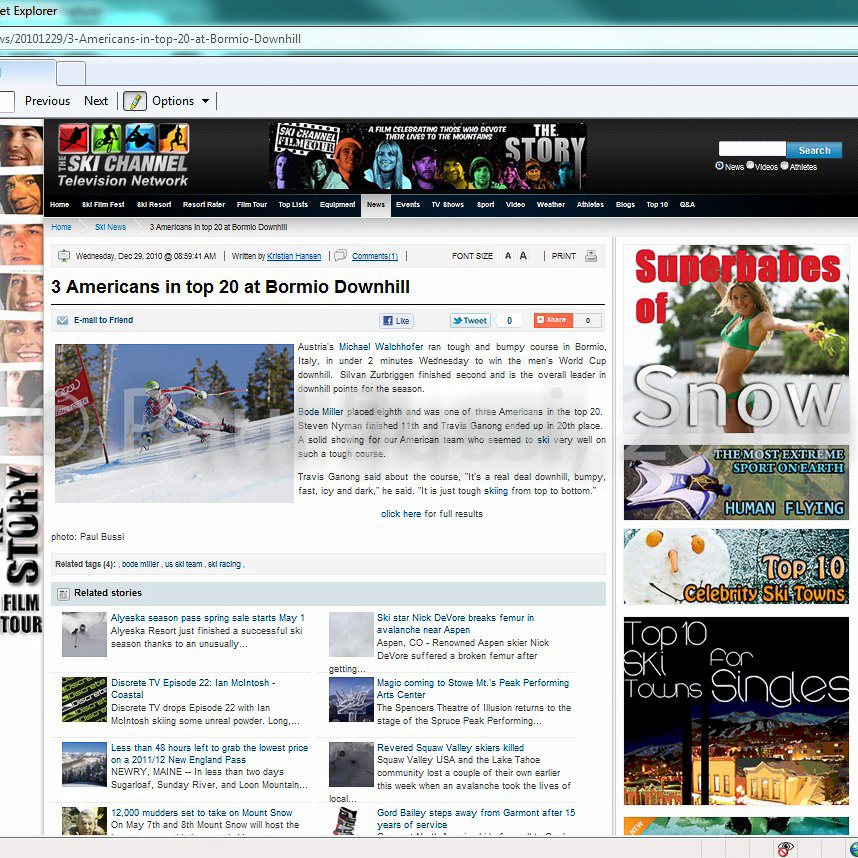858x858 pixels.
Task: Click the Home breadcrumb link
Action: pyautogui.click(x=61, y=227)
